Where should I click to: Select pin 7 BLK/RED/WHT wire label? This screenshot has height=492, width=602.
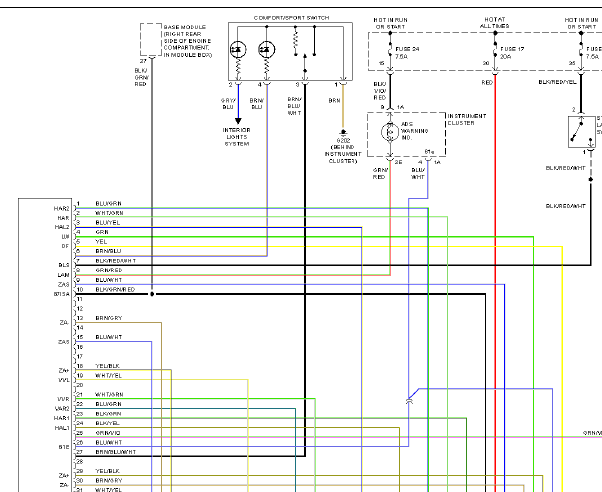pos(116,261)
